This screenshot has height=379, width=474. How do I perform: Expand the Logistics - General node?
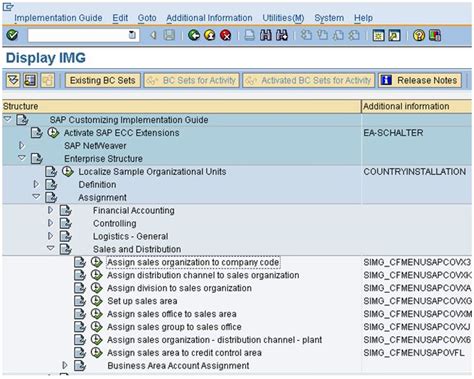50,236
